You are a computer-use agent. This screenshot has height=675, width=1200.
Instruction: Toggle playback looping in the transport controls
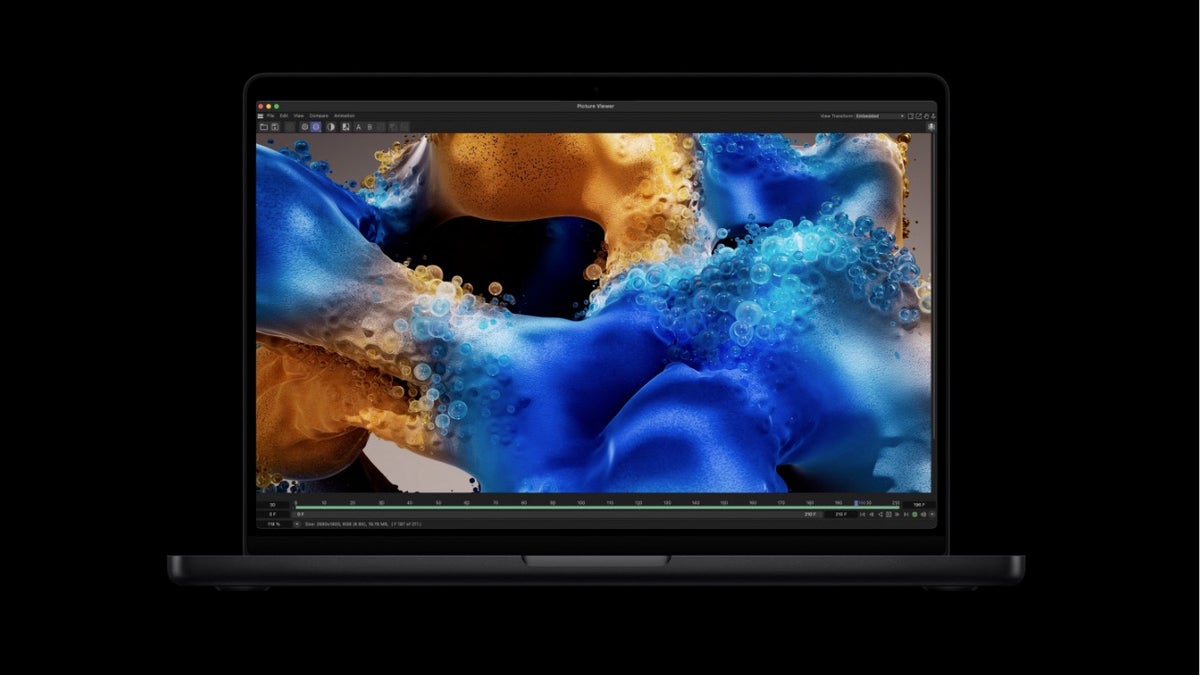(916, 513)
